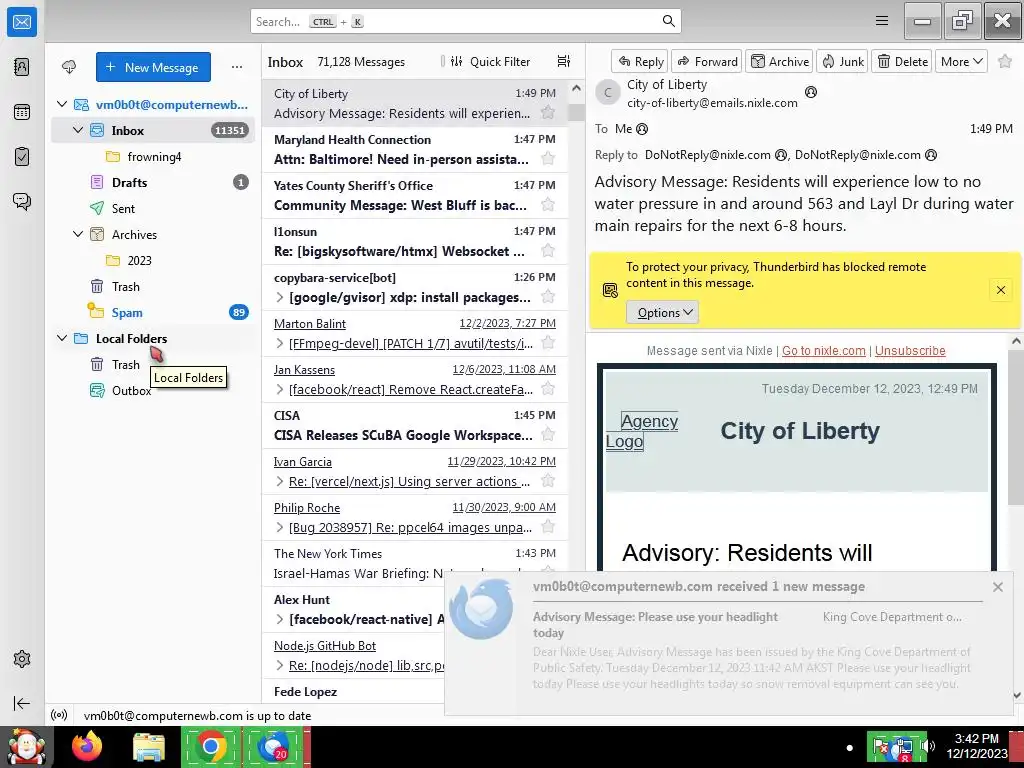Open the Go to nixle.com link
The height and width of the screenshot is (768, 1024).
coord(824,351)
